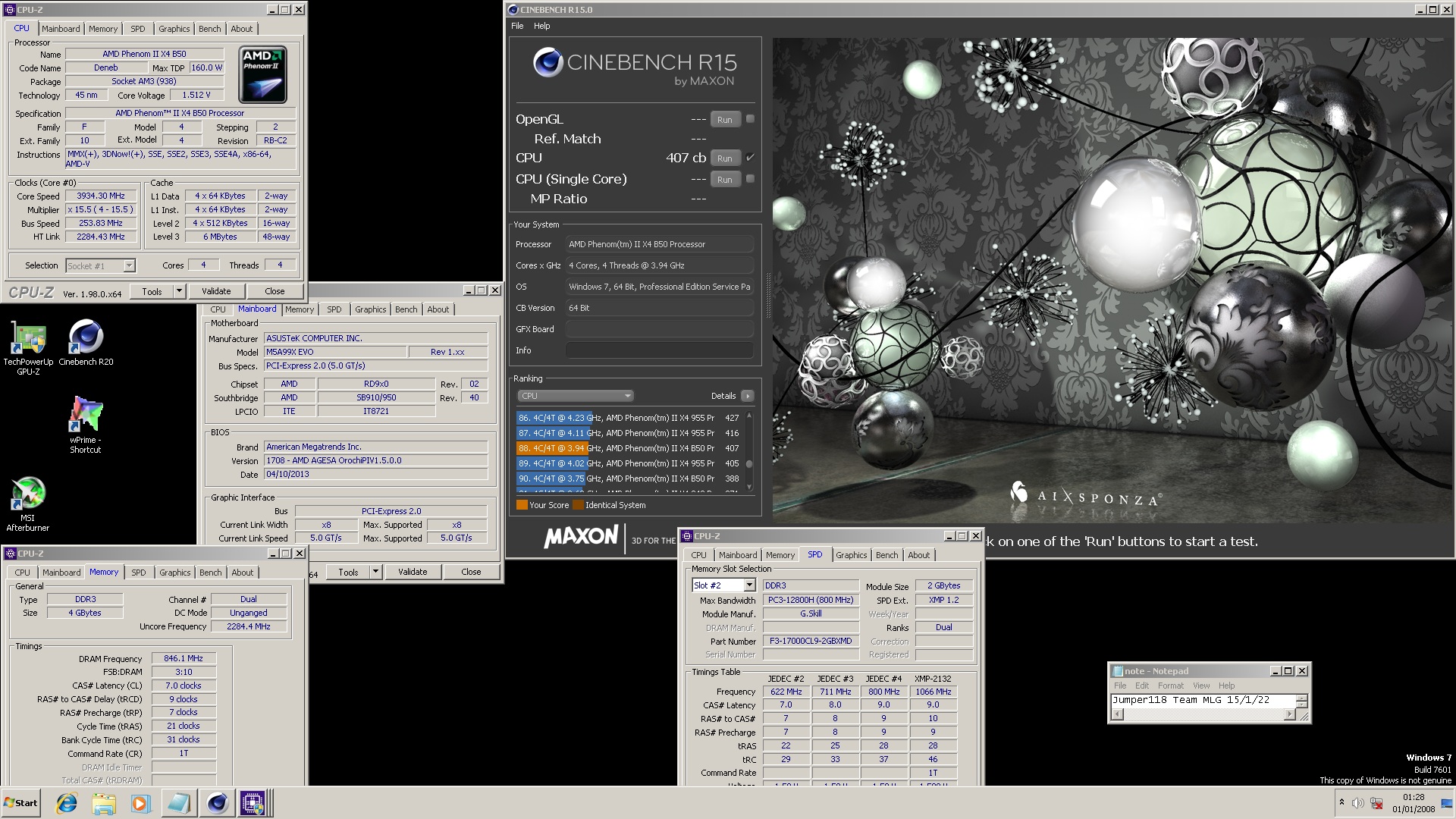Click the BIOS Version 1708 field
The width and height of the screenshot is (1456, 819).
pos(375,460)
